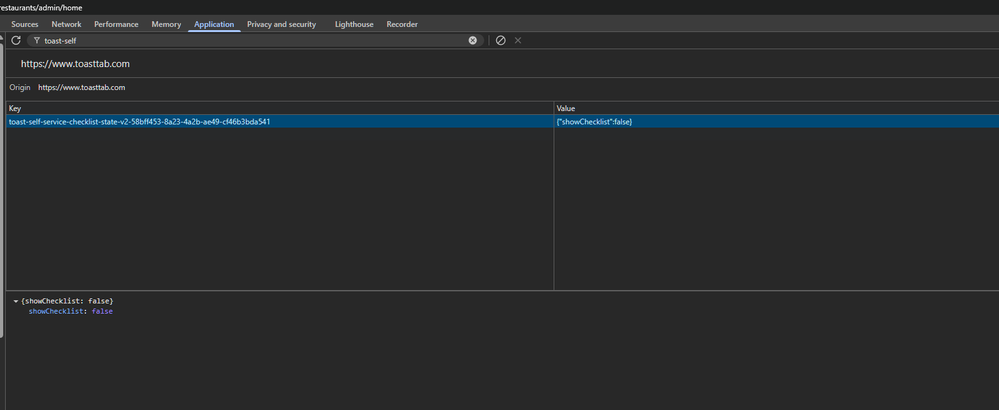Sort by the Key column header
This screenshot has height=410, width=999.
pos(280,108)
